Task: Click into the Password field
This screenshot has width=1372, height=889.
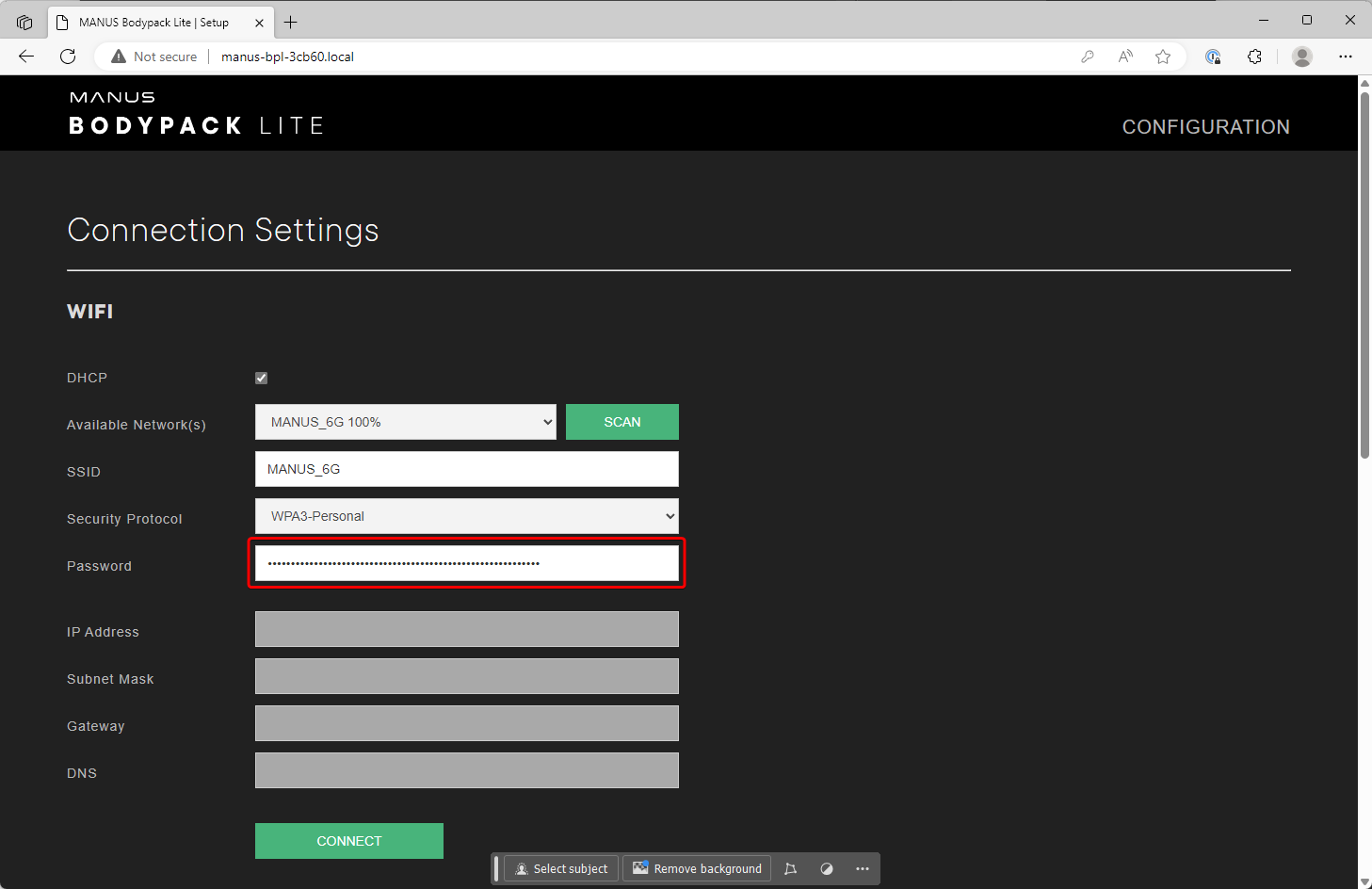Action: 466,563
